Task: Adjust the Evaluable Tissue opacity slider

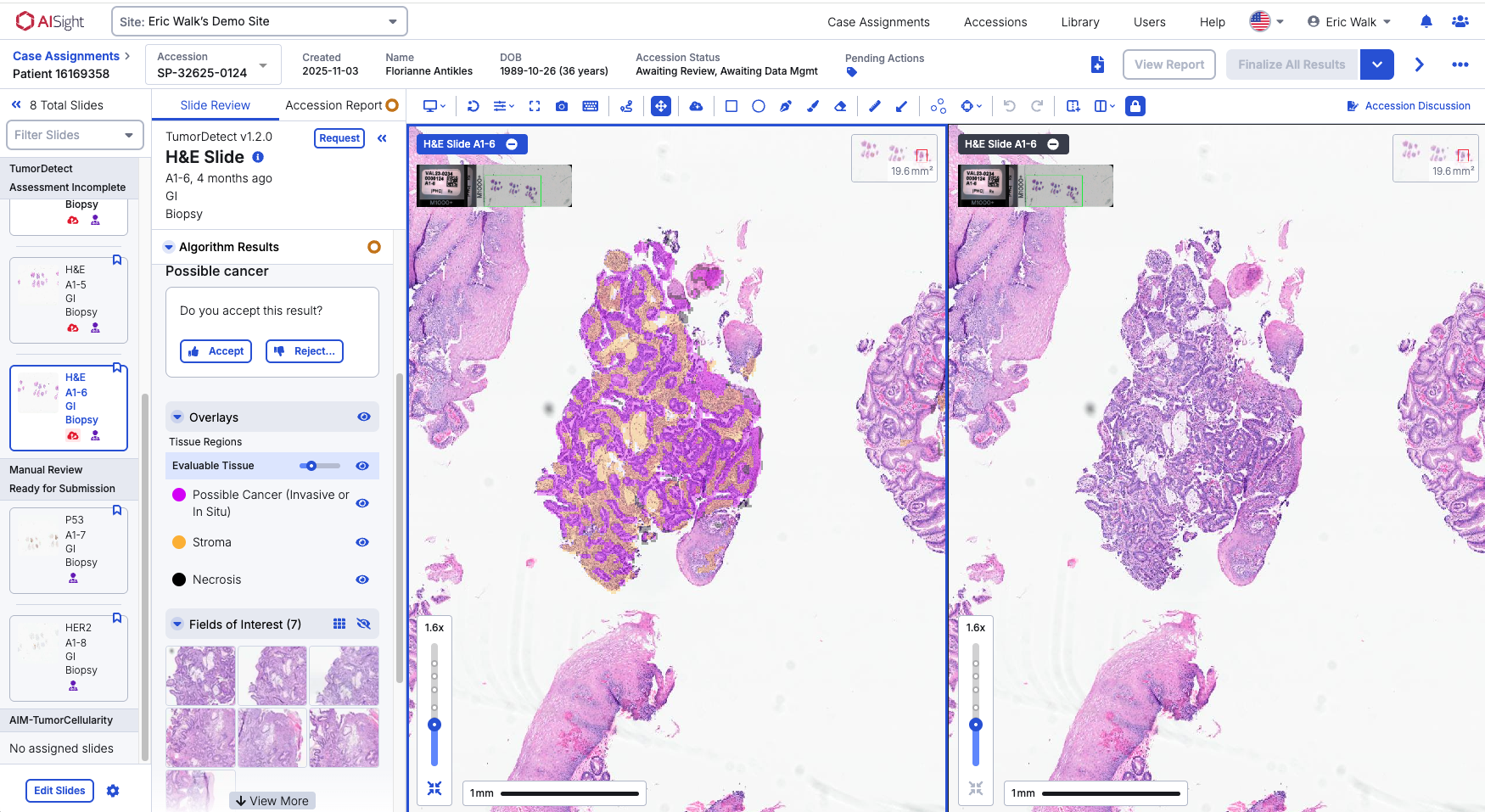Action: [312, 466]
